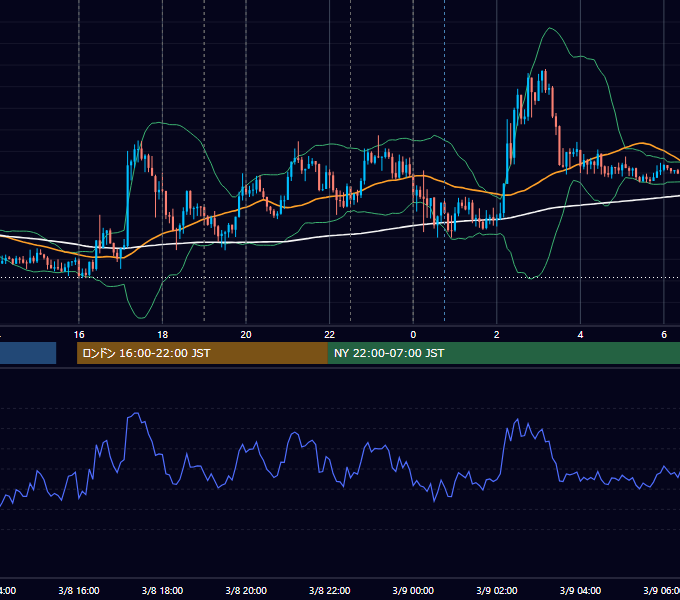Click the '6' hour label on the price chart axis
The image size is (680, 600).
[664, 335]
